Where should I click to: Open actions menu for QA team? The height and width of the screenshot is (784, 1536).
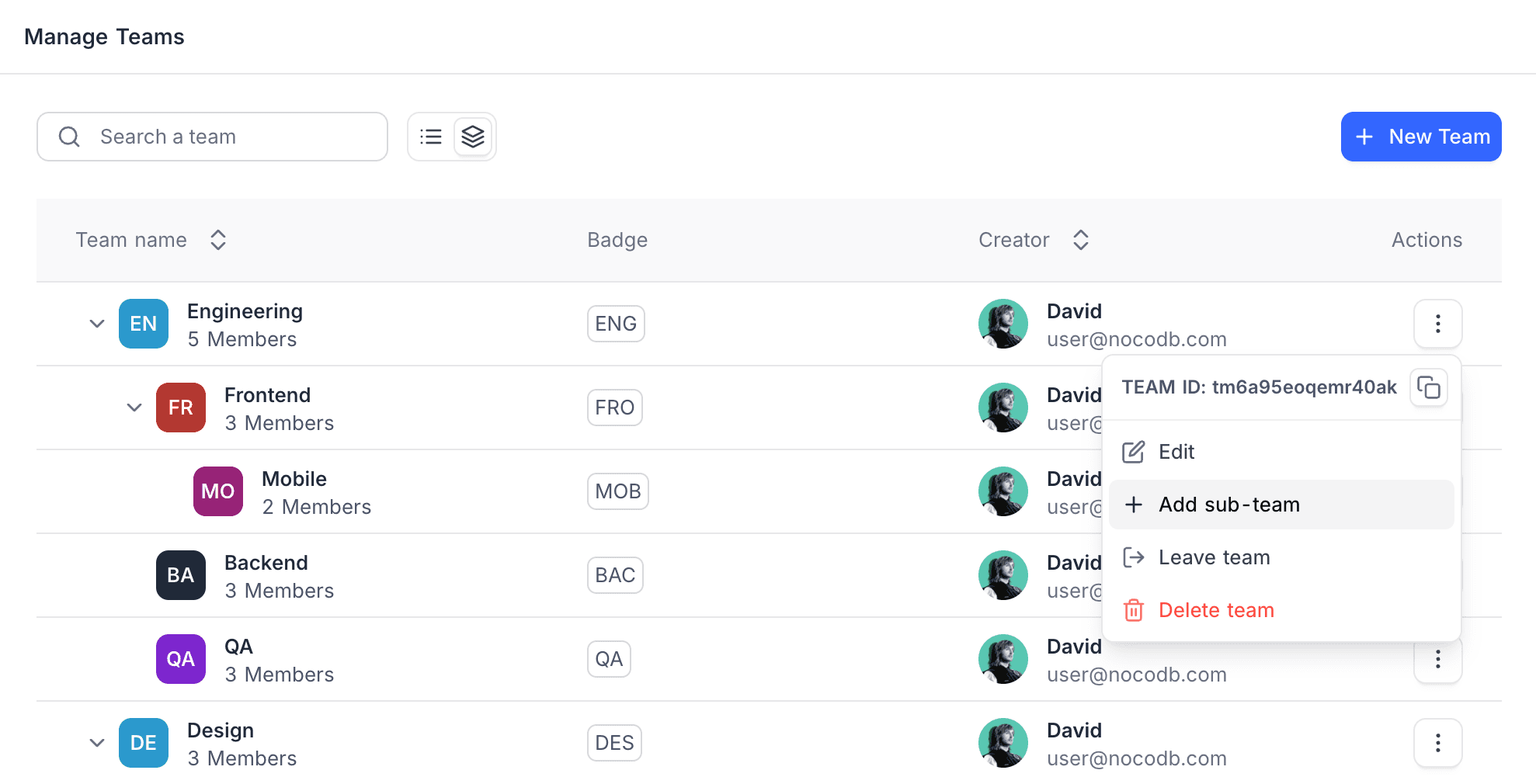[1437, 661]
